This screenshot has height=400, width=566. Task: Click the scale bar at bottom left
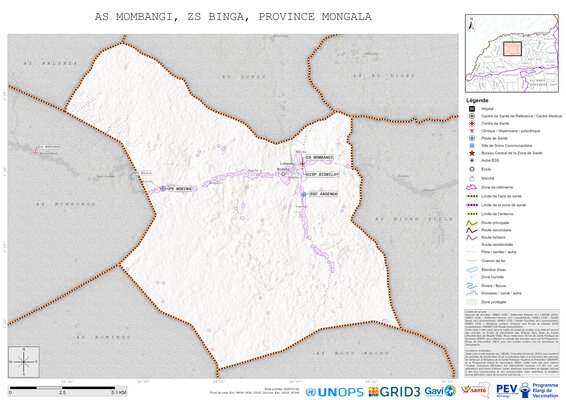click(x=68, y=390)
